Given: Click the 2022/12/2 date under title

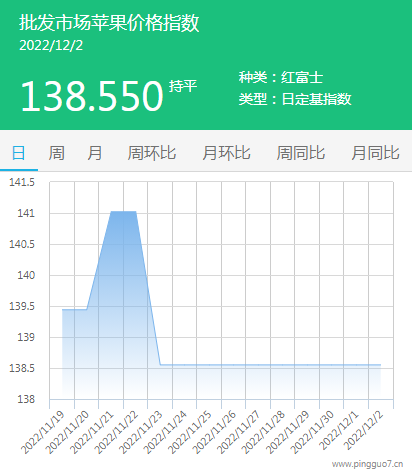Looking at the screenshot, I should (51, 46).
